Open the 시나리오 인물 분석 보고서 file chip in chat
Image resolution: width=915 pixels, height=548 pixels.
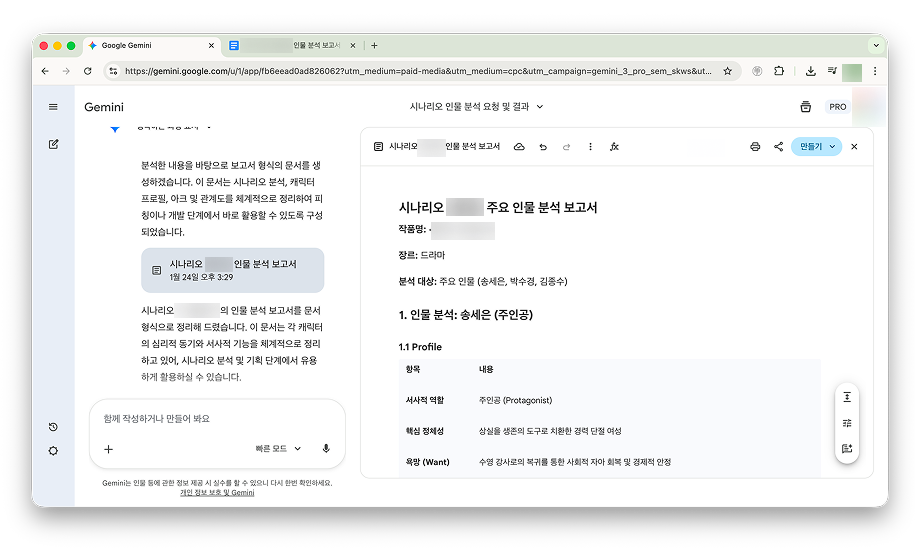pos(232,270)
